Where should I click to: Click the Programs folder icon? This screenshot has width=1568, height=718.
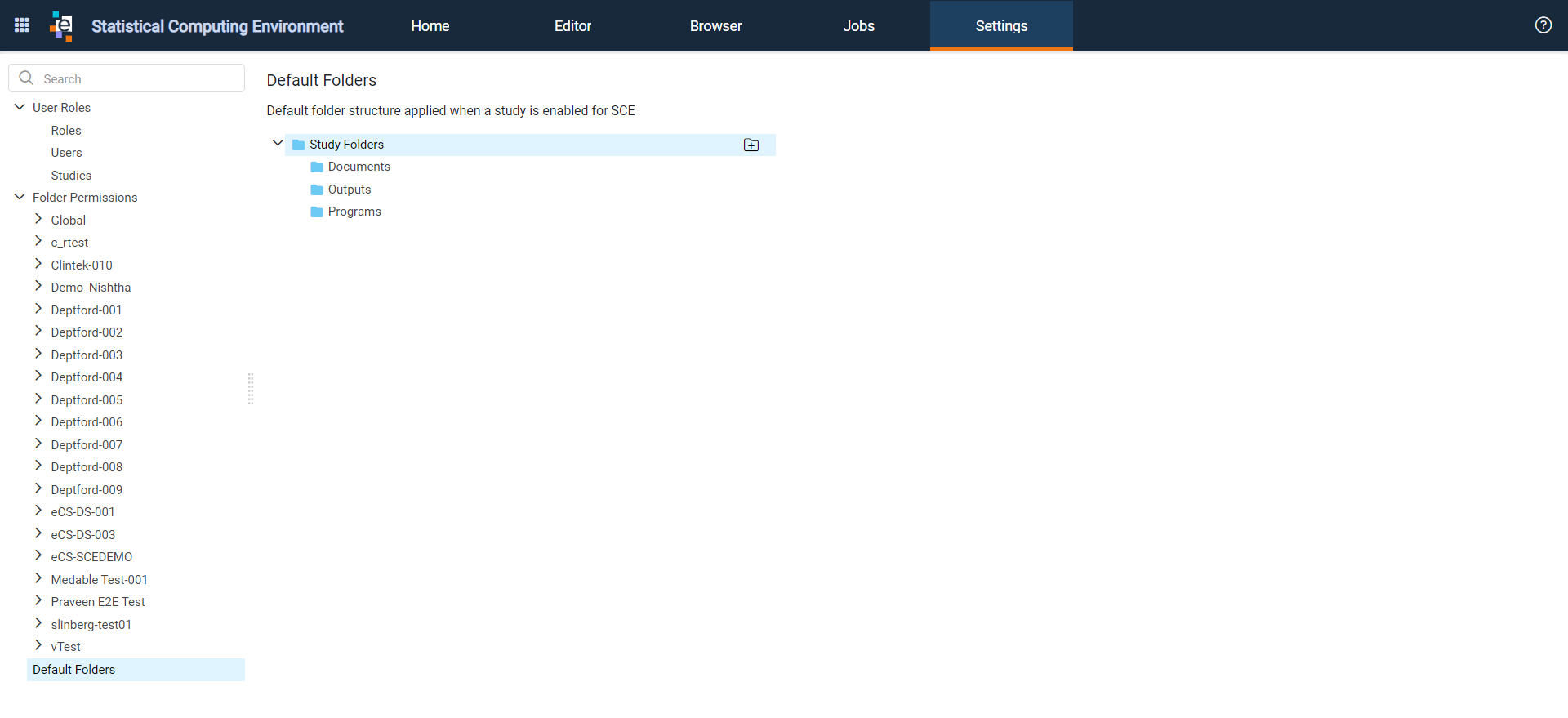pyautogui.click(x=317, y=212)
